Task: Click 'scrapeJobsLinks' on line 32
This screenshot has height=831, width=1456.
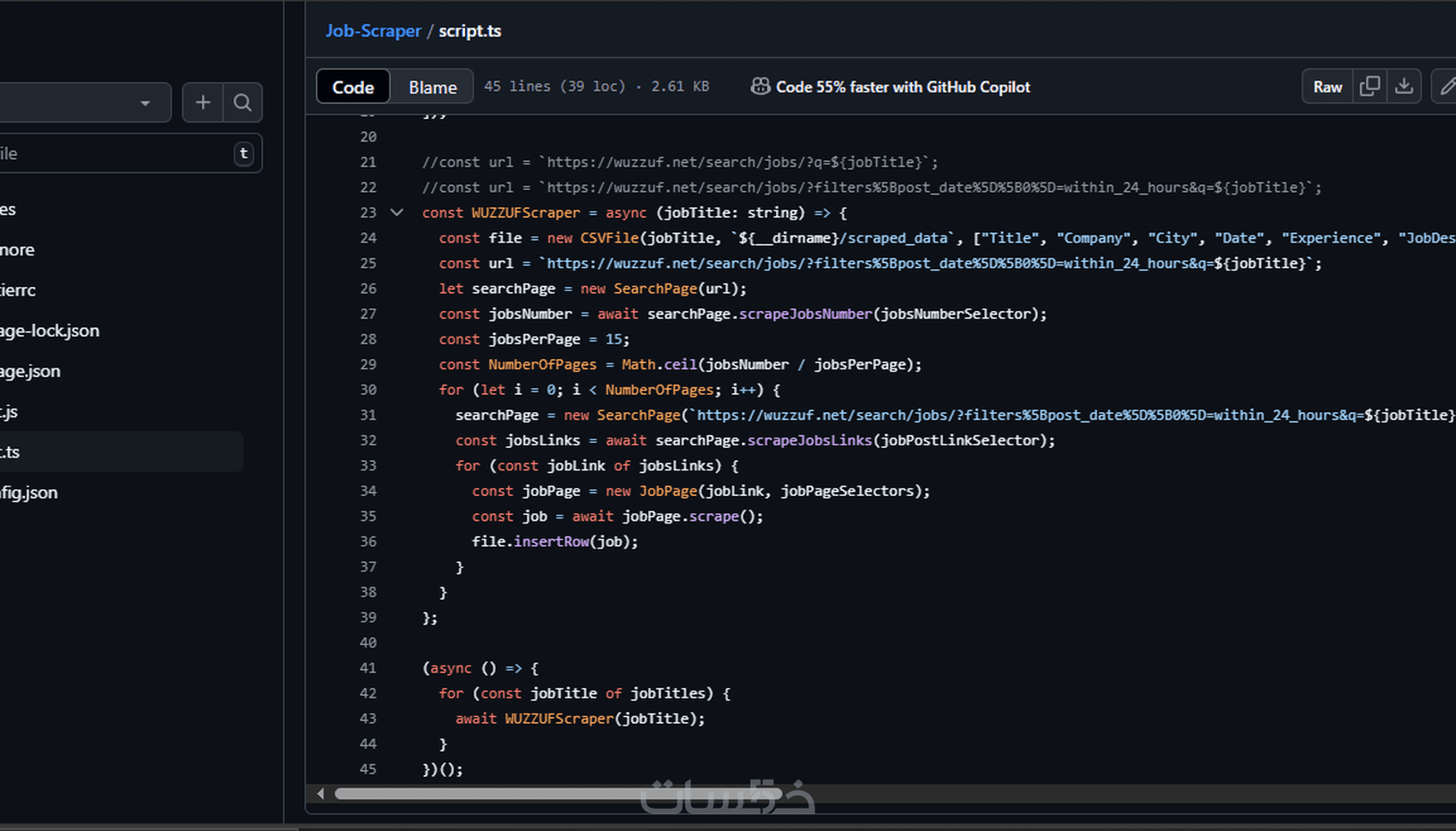Action: 809,440
